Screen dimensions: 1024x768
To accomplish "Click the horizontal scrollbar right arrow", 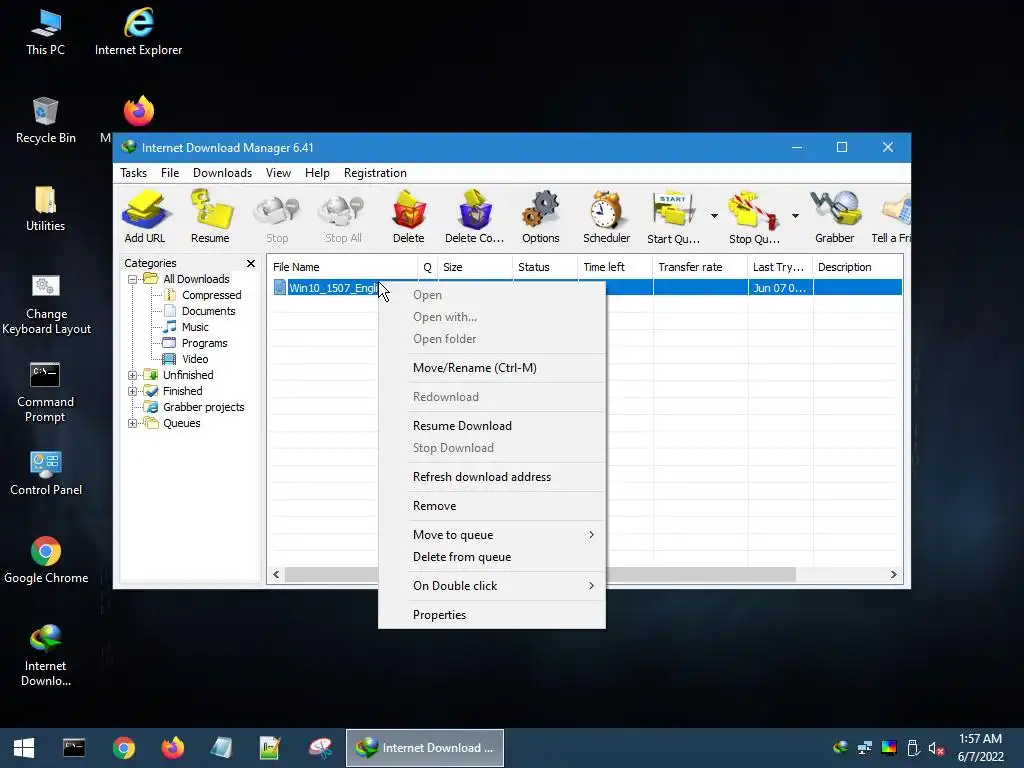I will (x=893, y=575).
